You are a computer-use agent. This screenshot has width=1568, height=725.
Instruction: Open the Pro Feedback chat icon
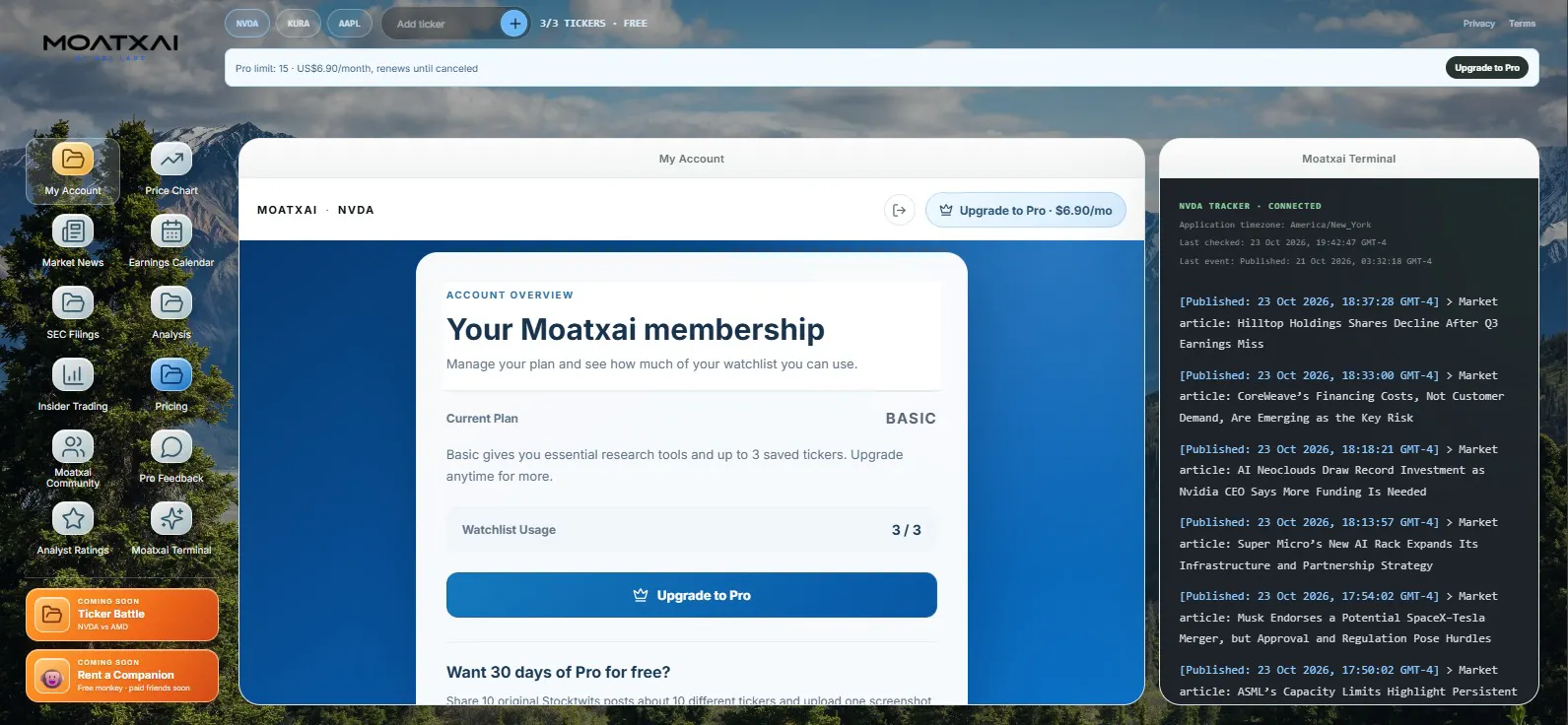(x=171, y=447)
